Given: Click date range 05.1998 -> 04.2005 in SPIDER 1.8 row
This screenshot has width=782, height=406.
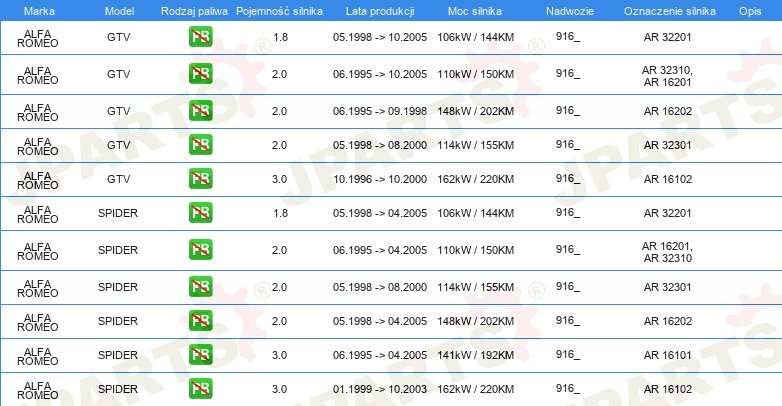Looking at the screenshot, I should tap(380, 213).
